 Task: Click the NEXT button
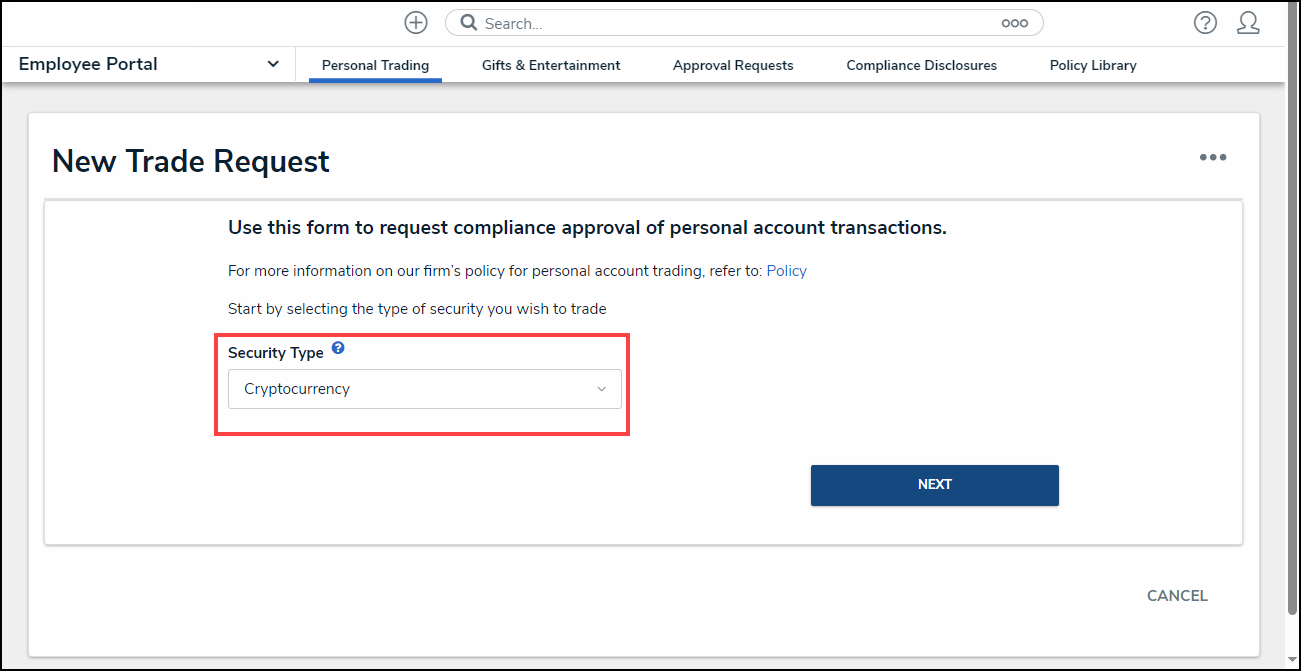pyautogui.click(x=934, y=484)
